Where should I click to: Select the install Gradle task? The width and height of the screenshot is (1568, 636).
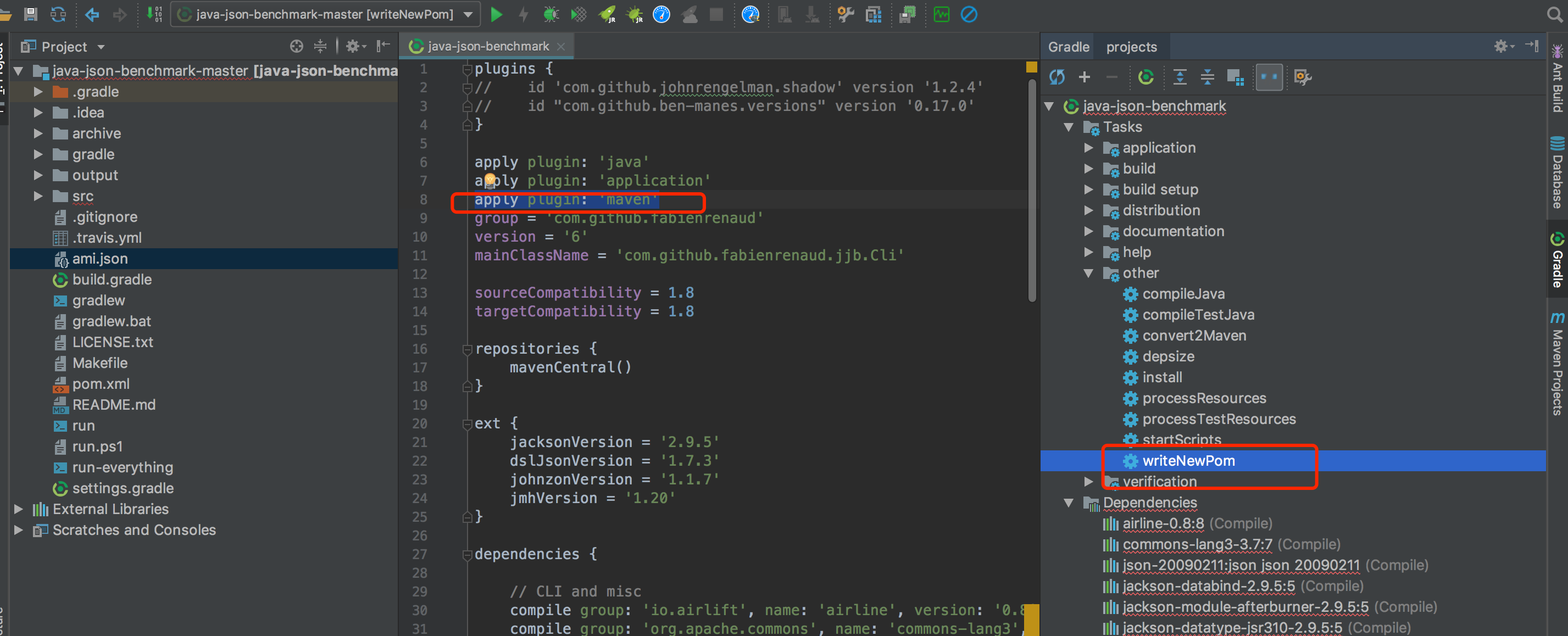(x=1161, y=377)
